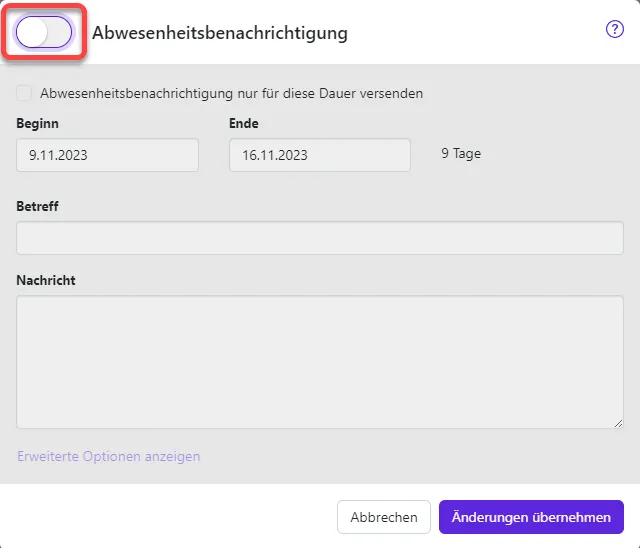The image size is (640, 548).
Task: Show Erweiterte Optionen anzeigen link
Action: 109,456
